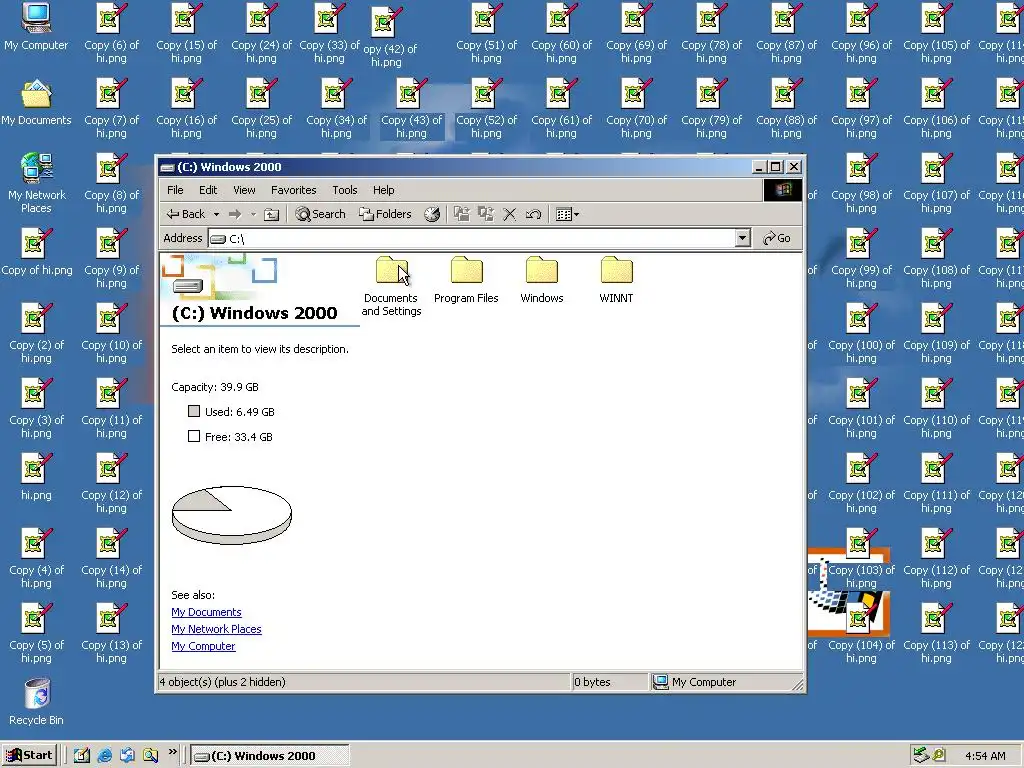Click the disk usage pie chart
1024x768 pixels.
pos(232,515)
